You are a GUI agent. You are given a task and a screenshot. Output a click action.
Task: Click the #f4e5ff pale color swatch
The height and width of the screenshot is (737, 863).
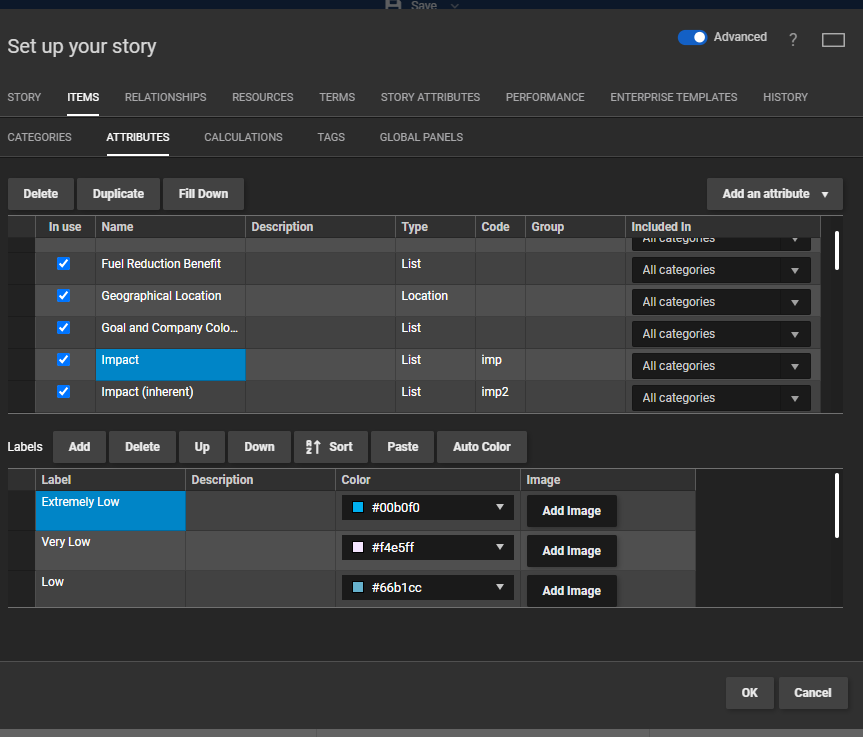[358, 547]
